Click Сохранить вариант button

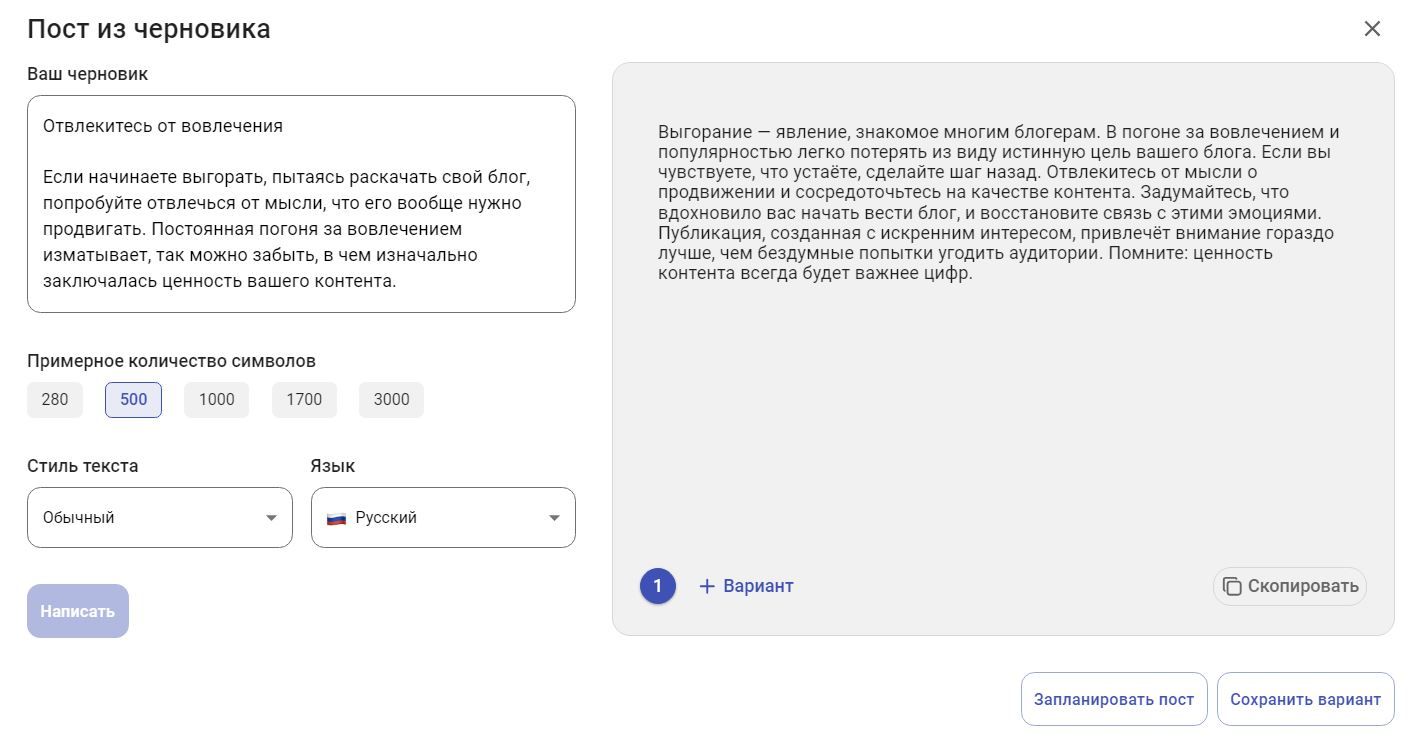coord(1305,699)
